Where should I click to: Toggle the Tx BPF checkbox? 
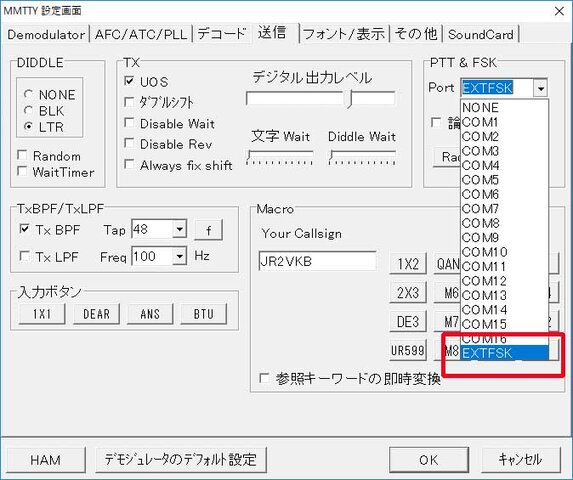pyautogui.click(x=24, y=229)
